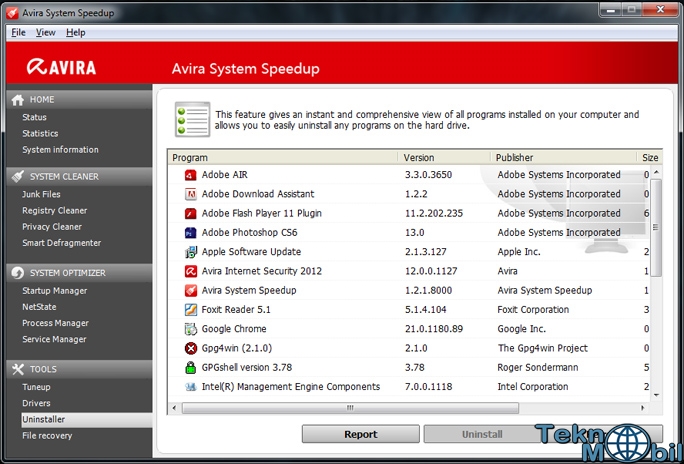Click the greyed-out Uninstall button
Image resolution: width=684 pixels, height=464 pixels.
pos(482,434)
